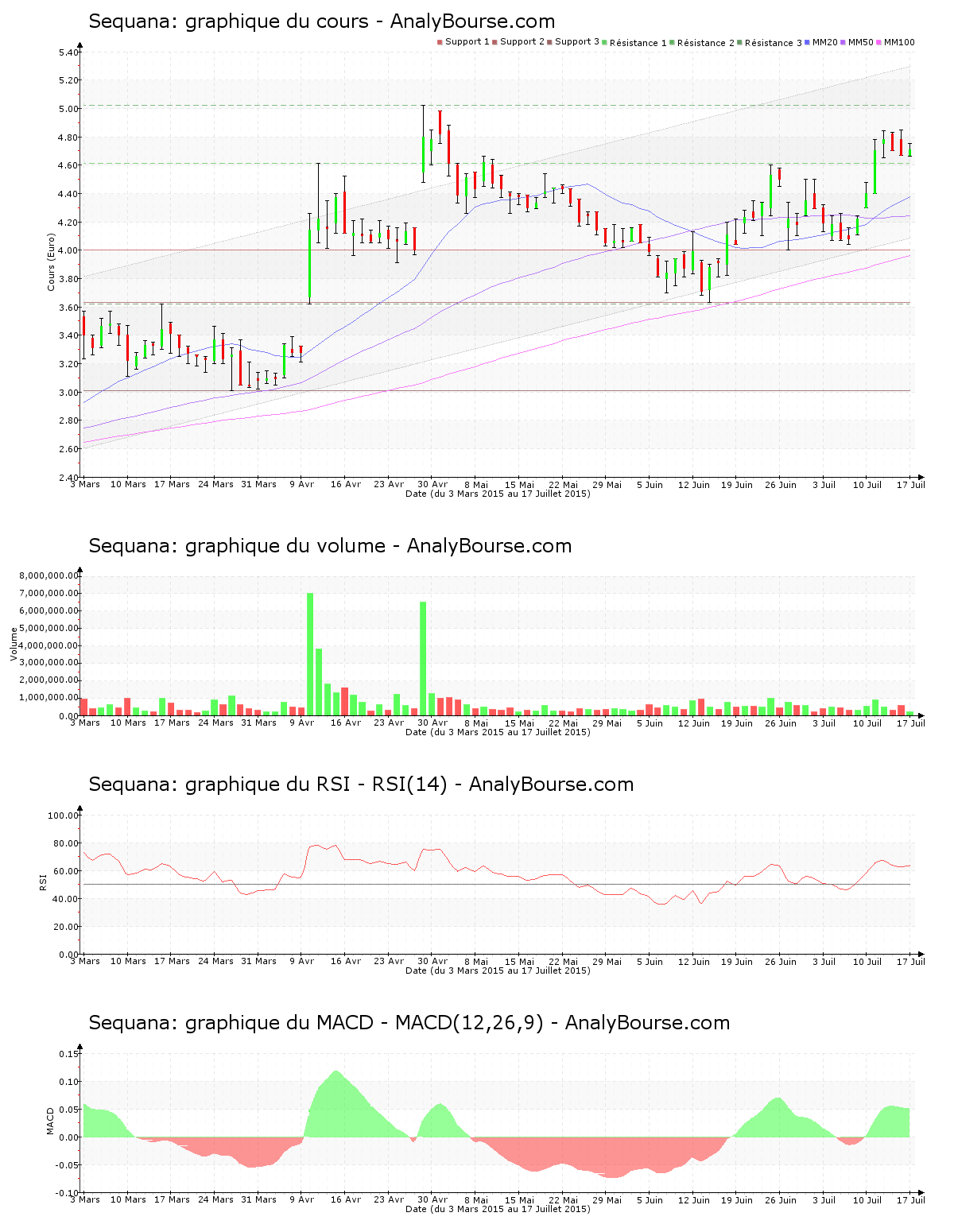Click '26 Juin' date on the volume chart
954x1232 pixels.
coord(781,723)
